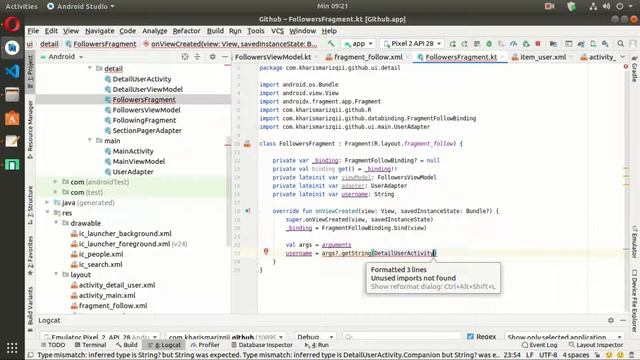Open the Show Applications grid in dock
Screen dimensions: 640x360
tap(12, 348)
